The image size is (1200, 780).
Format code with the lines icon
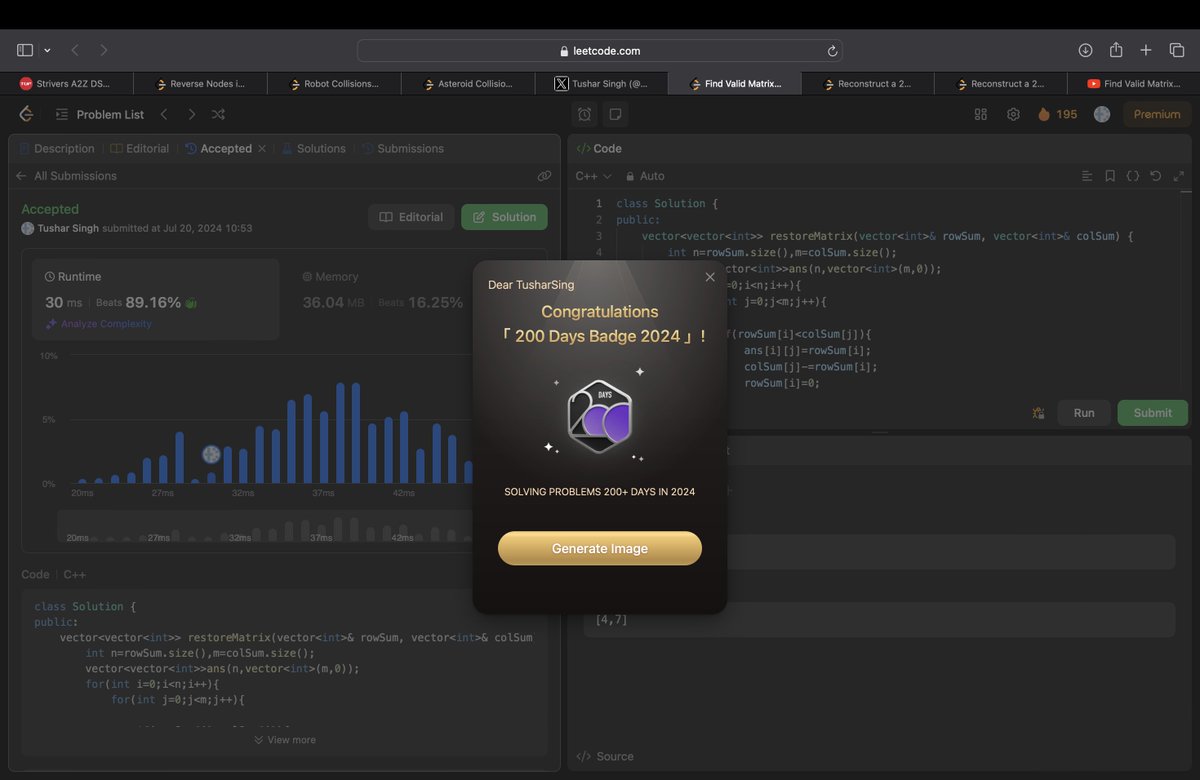point(1087,176)
